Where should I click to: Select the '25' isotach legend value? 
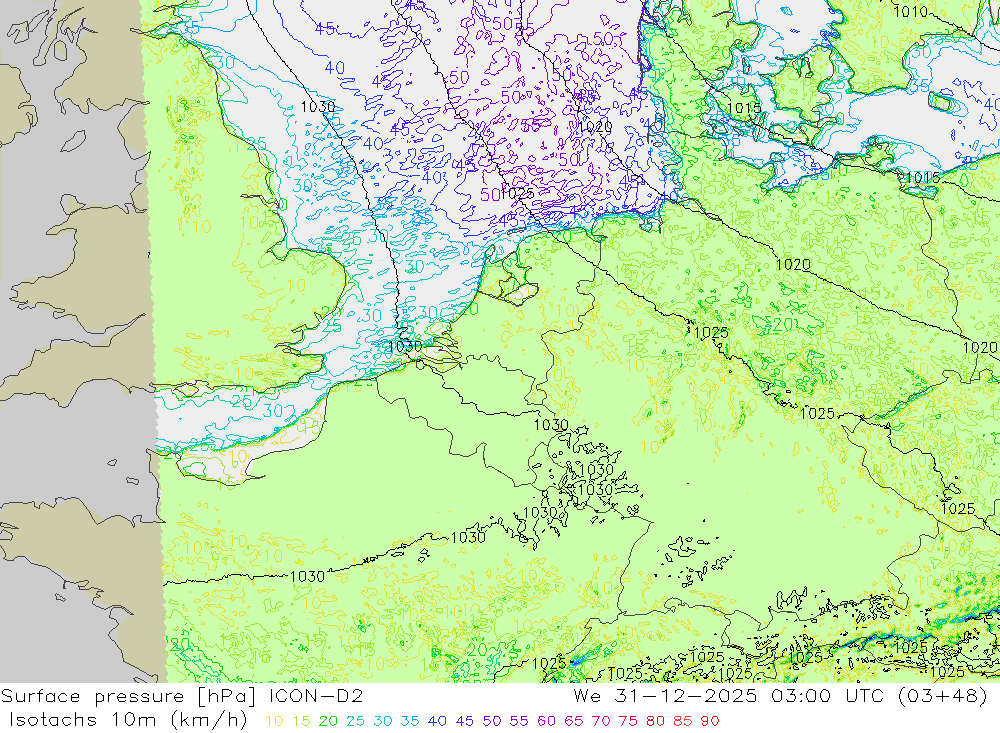(x=356, y=722)
